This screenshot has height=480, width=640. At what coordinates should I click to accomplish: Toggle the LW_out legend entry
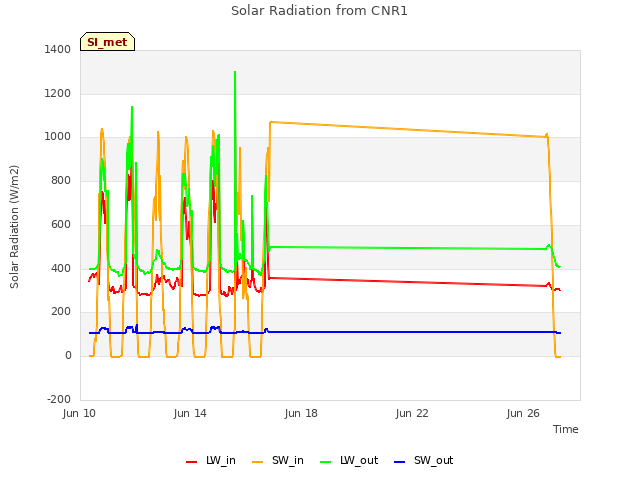[349, 461]
